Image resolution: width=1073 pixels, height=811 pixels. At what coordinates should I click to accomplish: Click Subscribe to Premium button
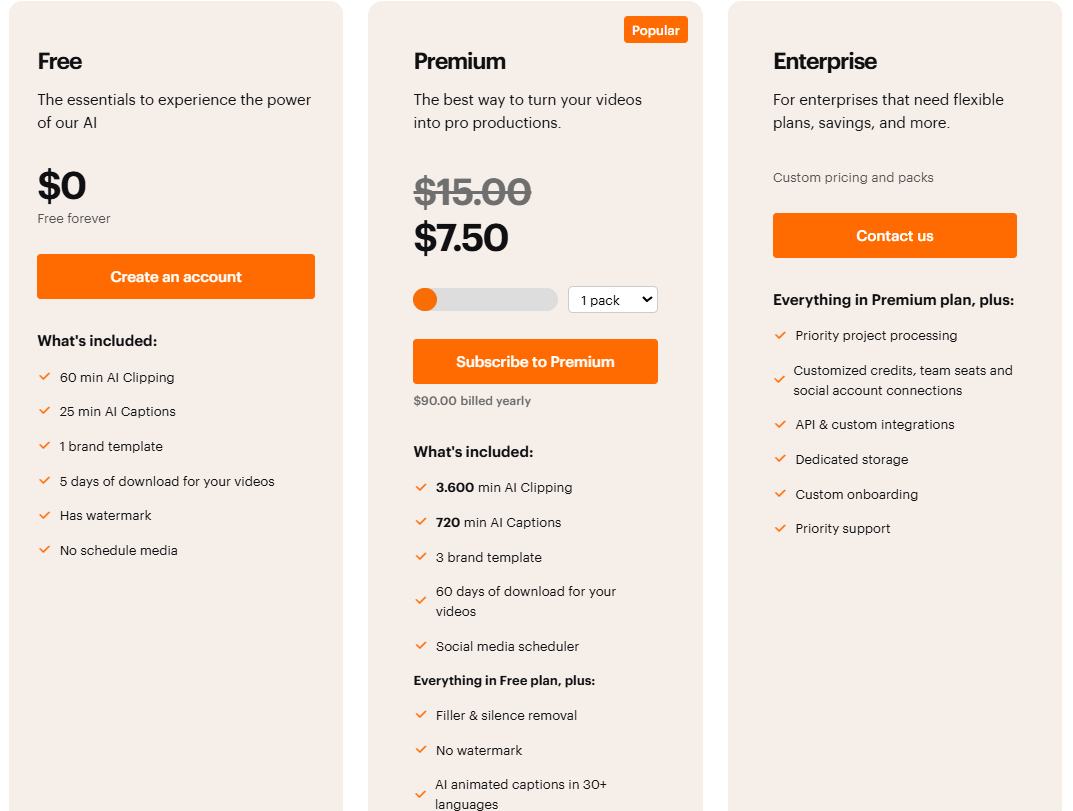(x=535, y=361)
